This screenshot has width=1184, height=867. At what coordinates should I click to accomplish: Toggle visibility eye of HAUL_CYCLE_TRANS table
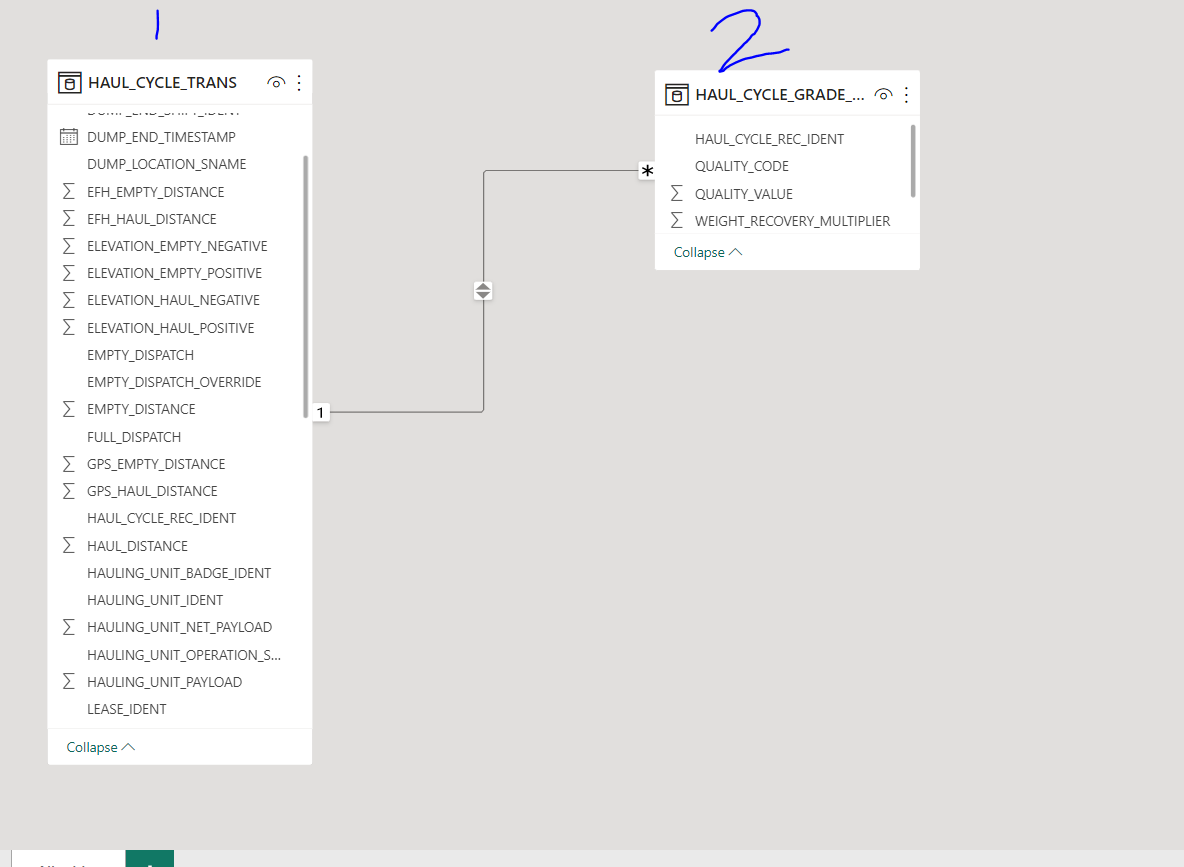pyautogui.click(x=276, y=82)
